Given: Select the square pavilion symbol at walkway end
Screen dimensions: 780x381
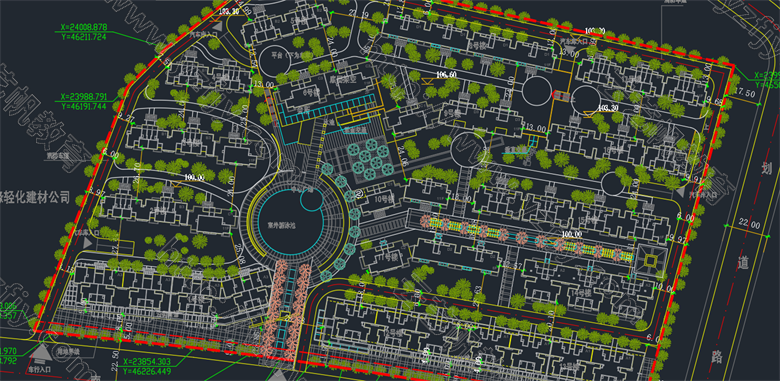Looking at the screenshot, I should [x=649, y=260].
